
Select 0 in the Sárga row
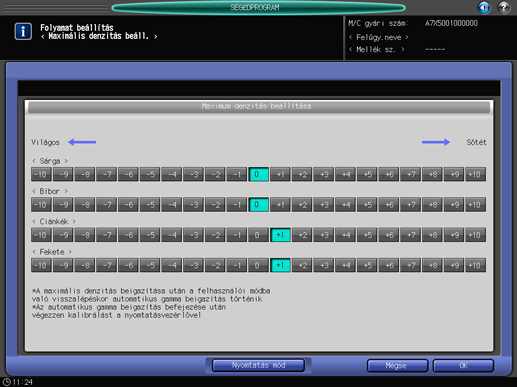(x=258, y=174)
